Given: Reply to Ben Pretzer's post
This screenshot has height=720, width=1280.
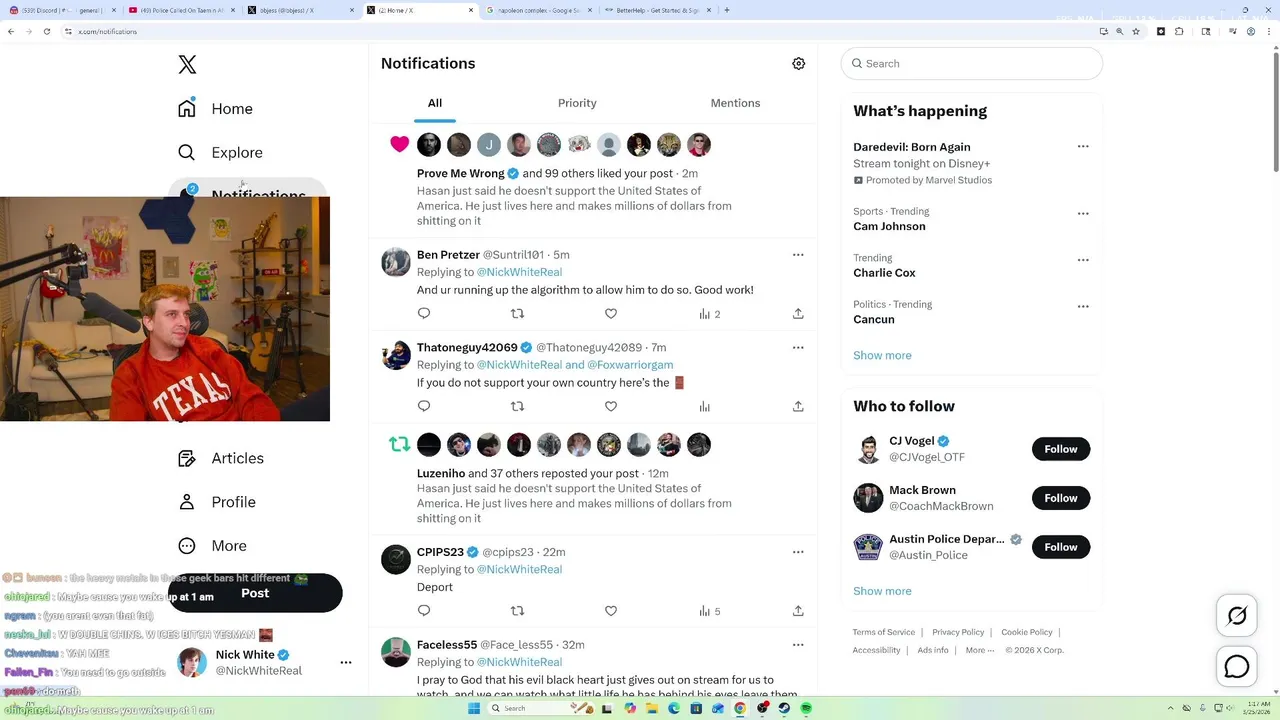Looking at the screenshot, I should [x=424, y=313].
